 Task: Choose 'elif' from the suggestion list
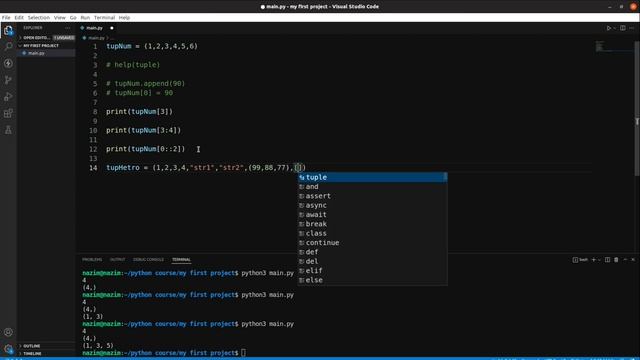coord(372,271)
